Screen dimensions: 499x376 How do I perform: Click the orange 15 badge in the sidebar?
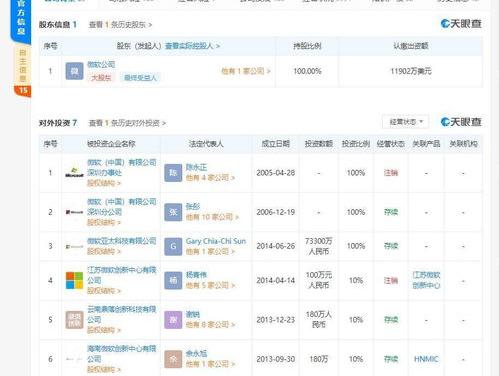coord(23,91)
